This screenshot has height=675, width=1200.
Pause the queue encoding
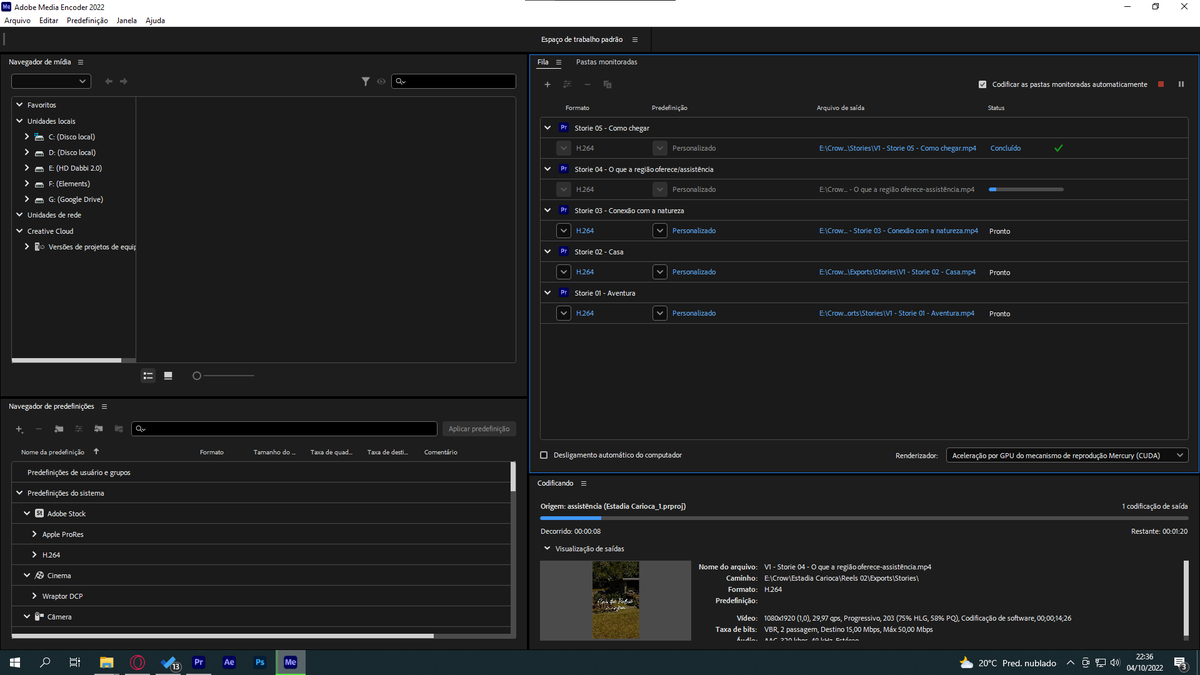(x=1181, y=85)
